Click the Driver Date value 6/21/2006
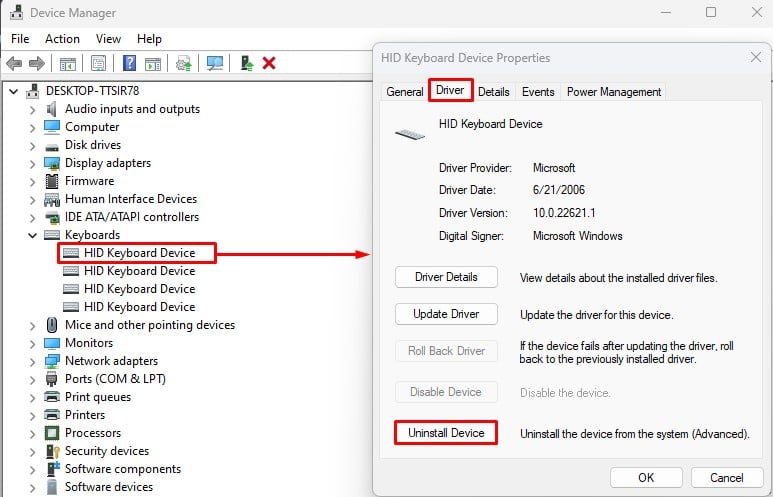The width and height of the screenshot is (773, 497). pyautogui.click(x=559, y=190)
